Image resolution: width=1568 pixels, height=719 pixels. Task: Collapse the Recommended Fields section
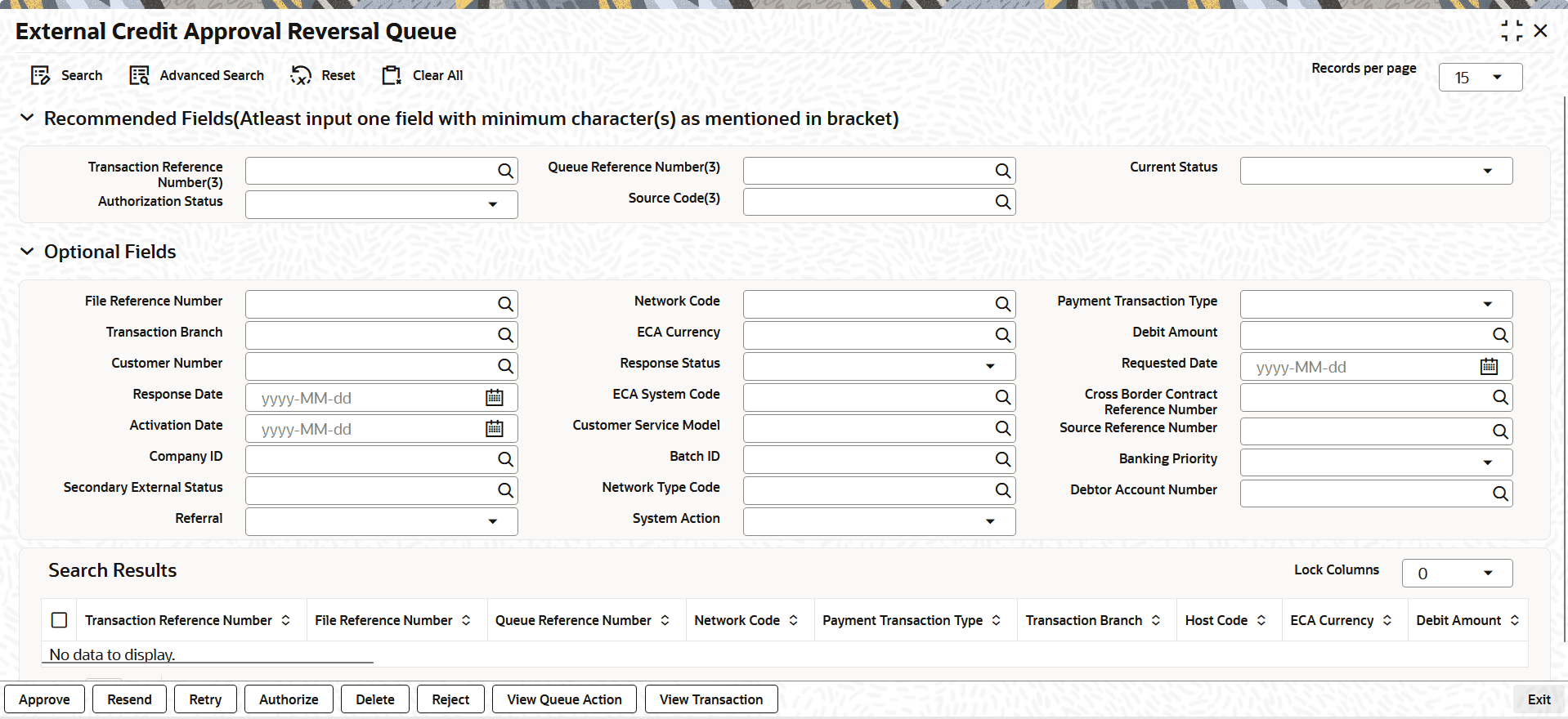(x=27, y=118)
